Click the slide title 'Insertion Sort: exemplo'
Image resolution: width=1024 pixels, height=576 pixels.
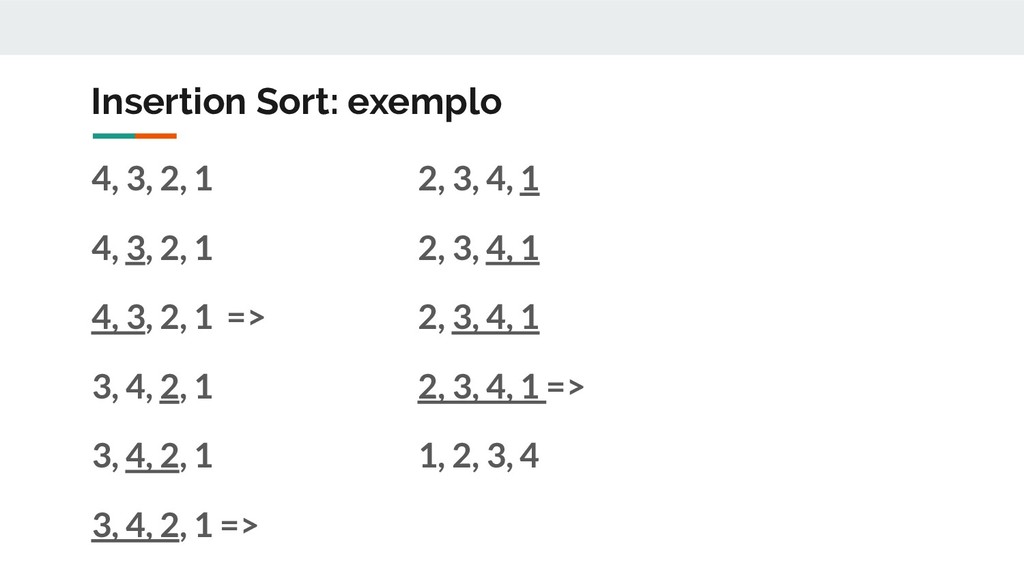[296, 102]
